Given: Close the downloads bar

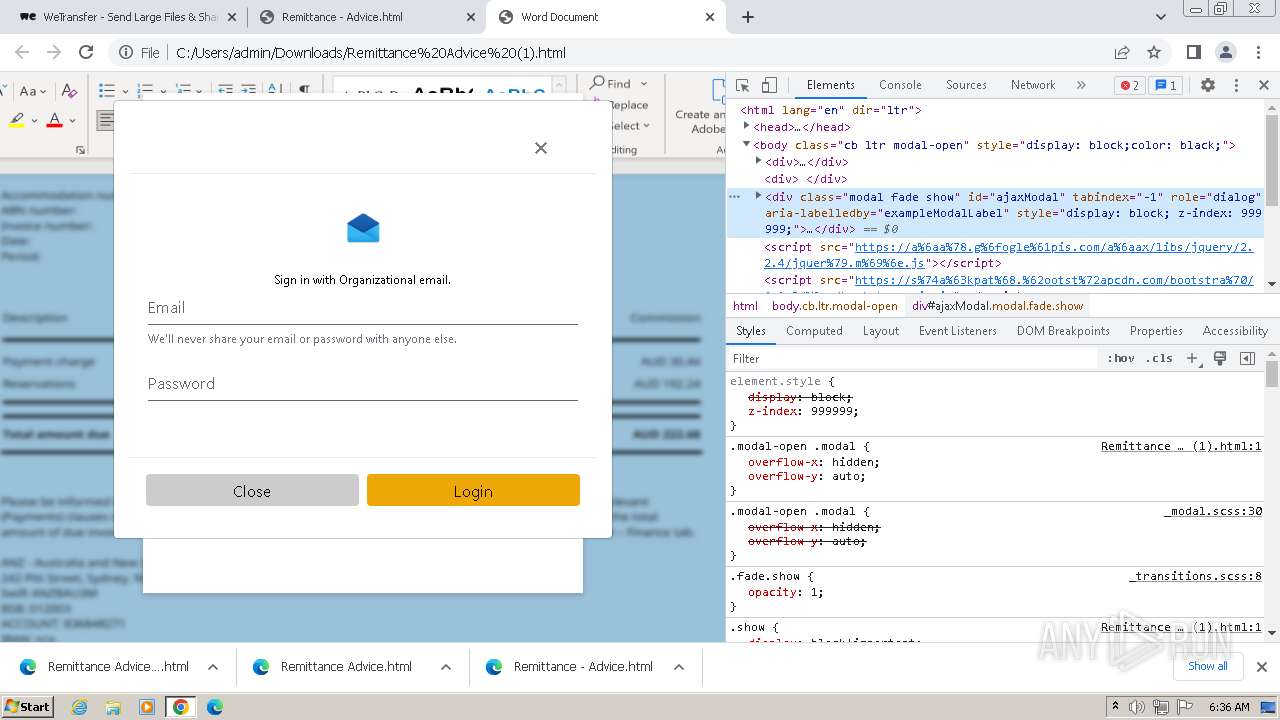Looking at the screenshot, I should pyautogui.click(x=1262, y=667).
